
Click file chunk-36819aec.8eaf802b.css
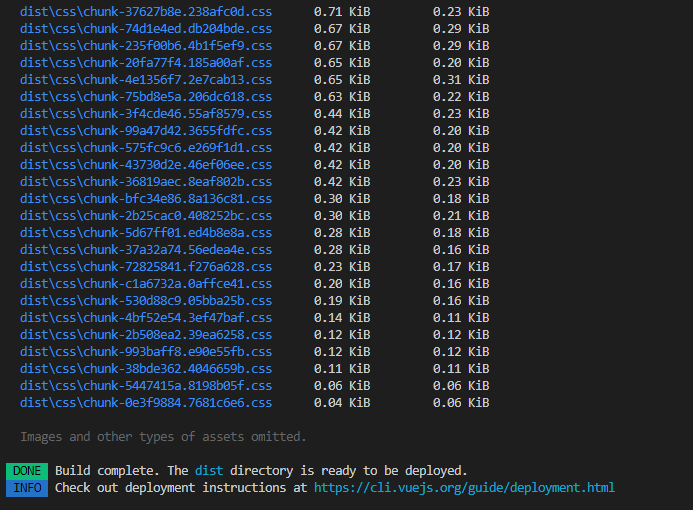point(146,182)
